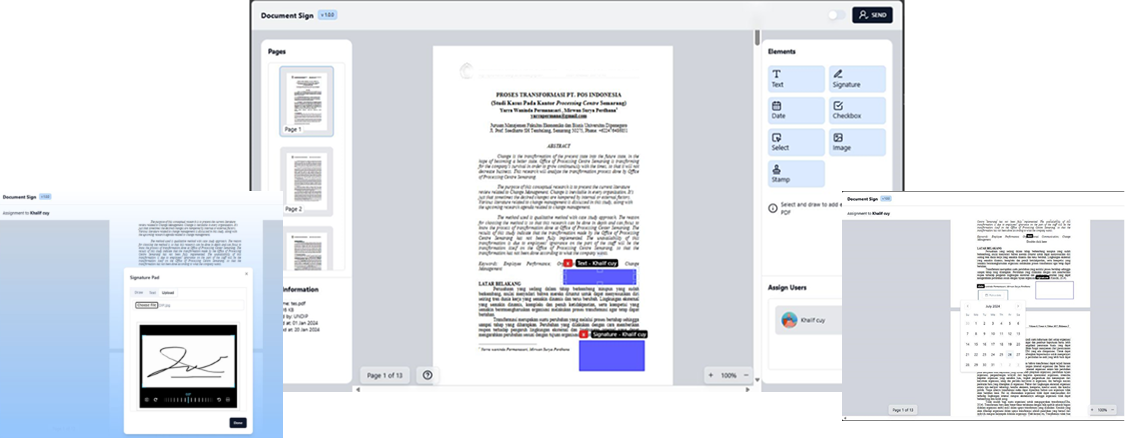This screenshot has height=438, width=1125.
Task: Click the July 2024 calendar header
Action: click(992, 306)
